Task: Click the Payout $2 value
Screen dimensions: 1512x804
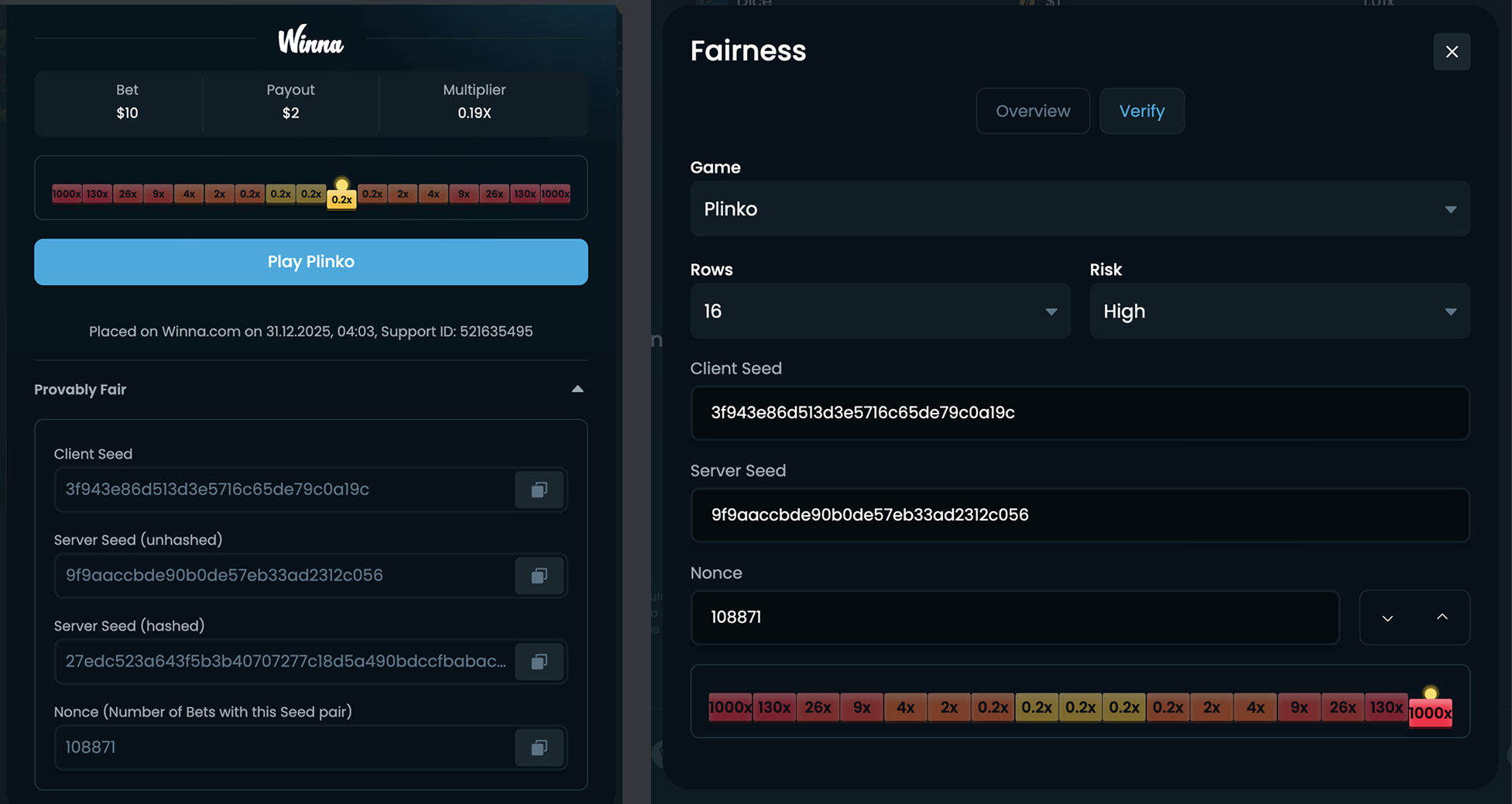Action: [290, 113]
